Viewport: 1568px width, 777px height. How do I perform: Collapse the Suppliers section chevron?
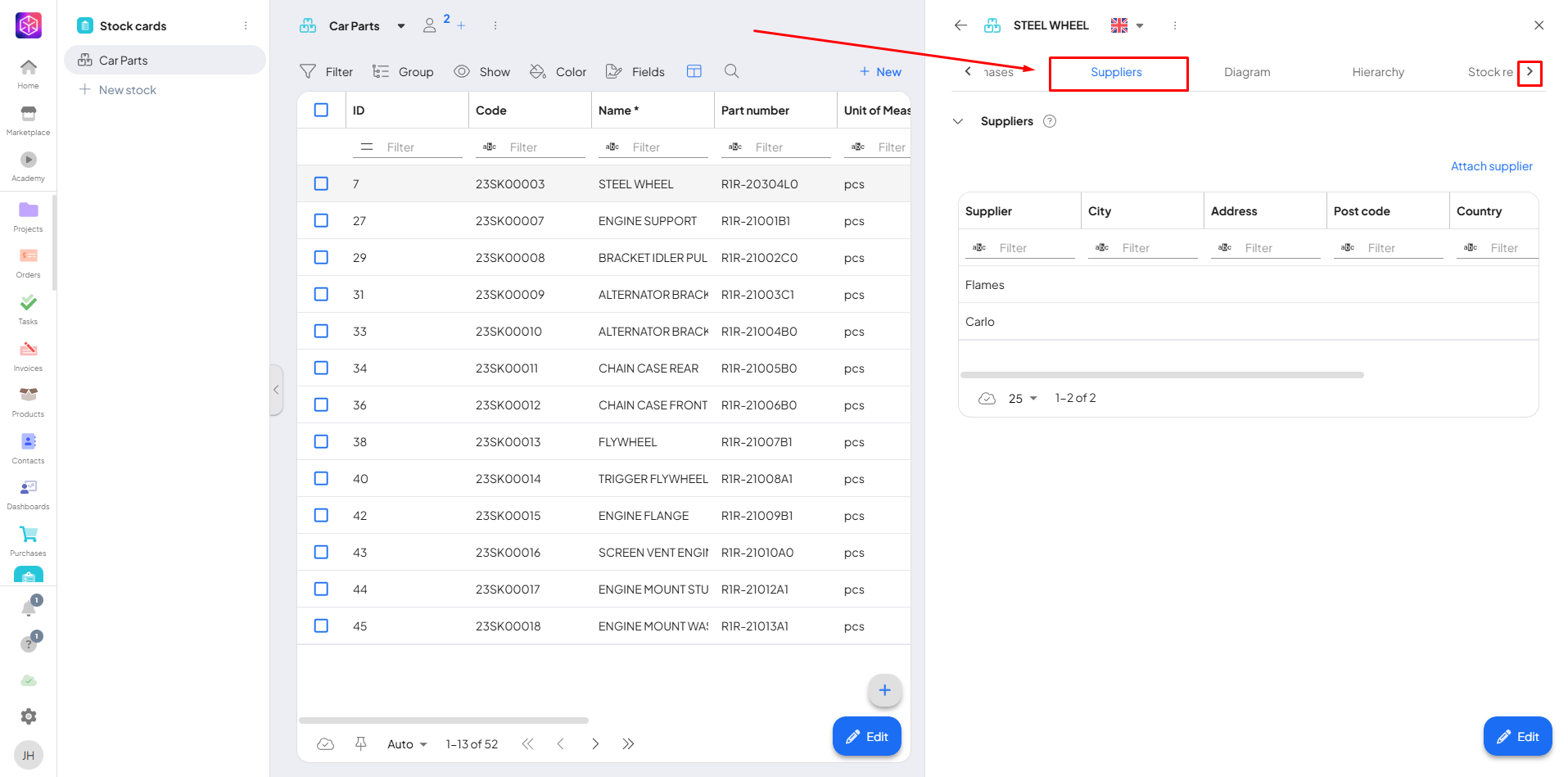pyautogui.click(x=957, y=121)
